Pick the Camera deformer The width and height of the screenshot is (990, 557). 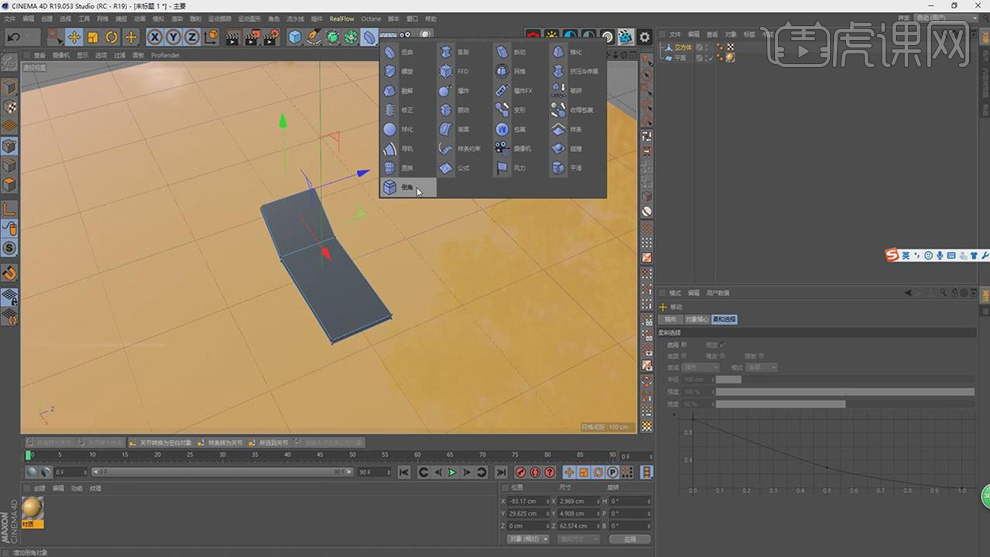513,148
